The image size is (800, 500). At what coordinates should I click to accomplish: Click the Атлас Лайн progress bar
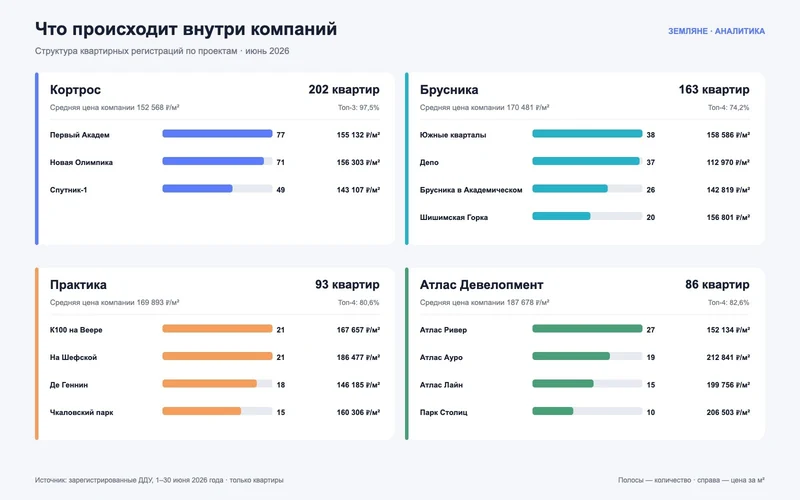(587, 384)
